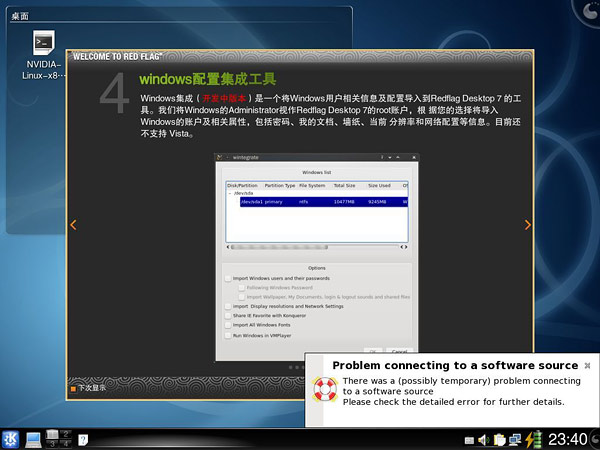
Task: Click 'Import Display resolutions and Network Settings' checkbox in preview
Action: 228,306
